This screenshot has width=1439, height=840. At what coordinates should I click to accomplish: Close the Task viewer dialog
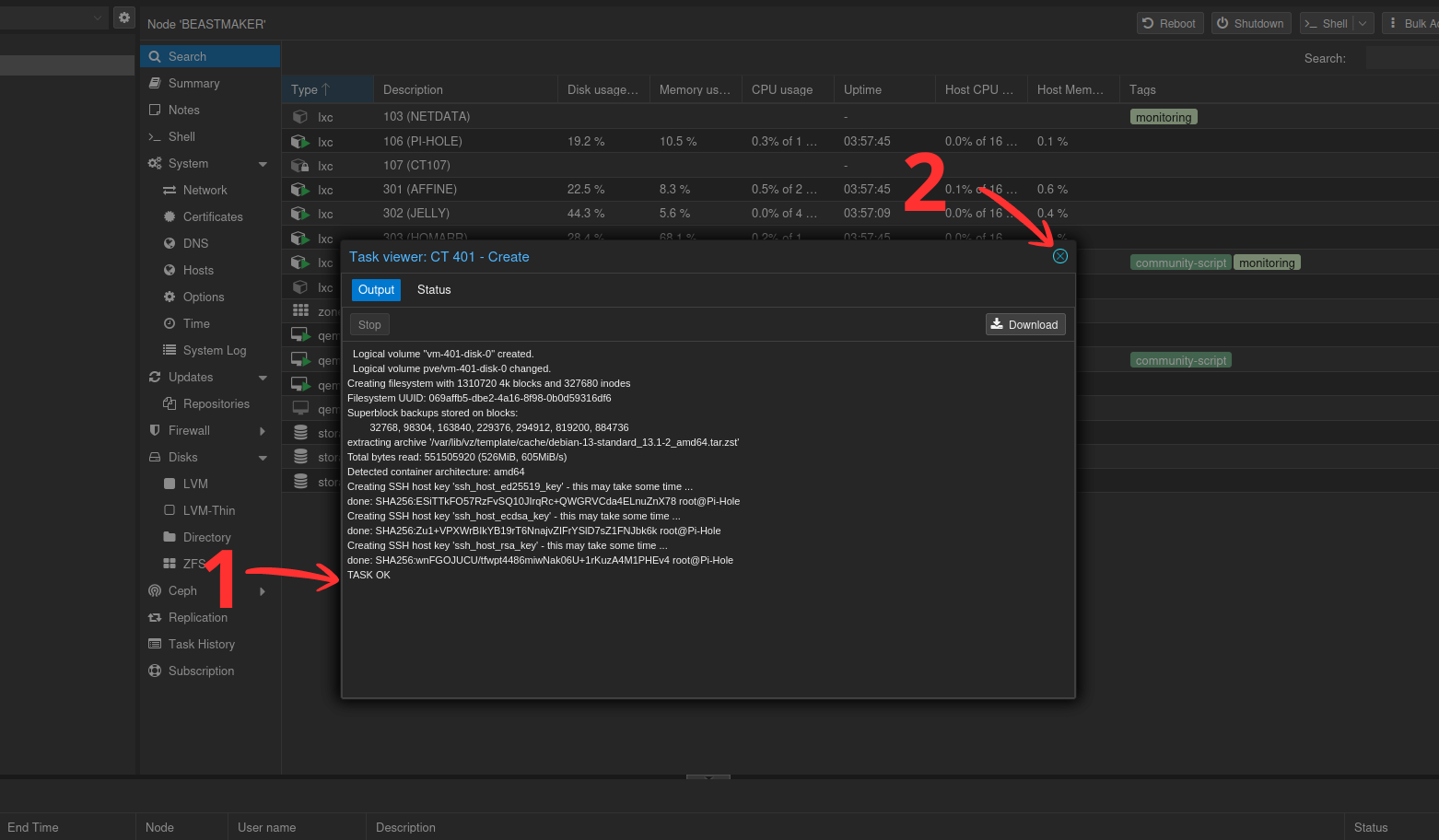coord(1060,256)
